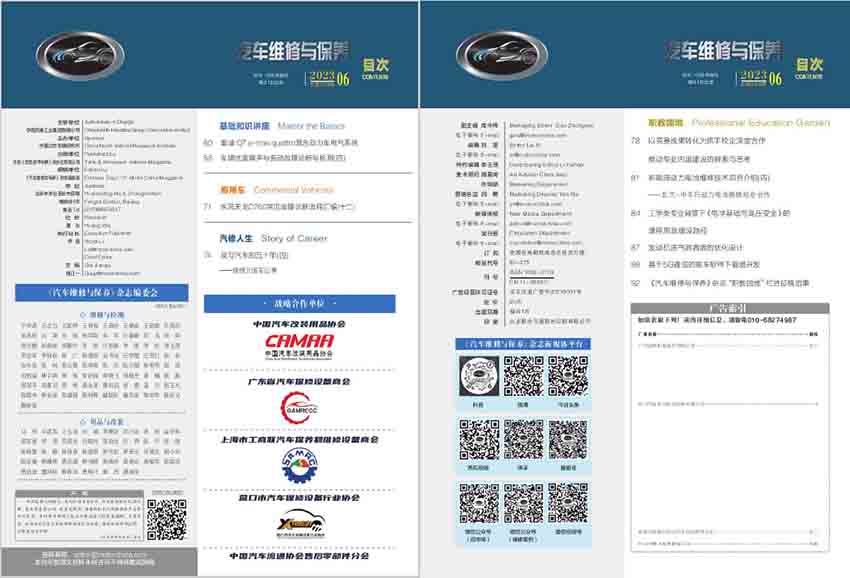Click the 杂志编委会 blue banner
Image resolution: width=850 pixels, height=578 pixels.
103,292
